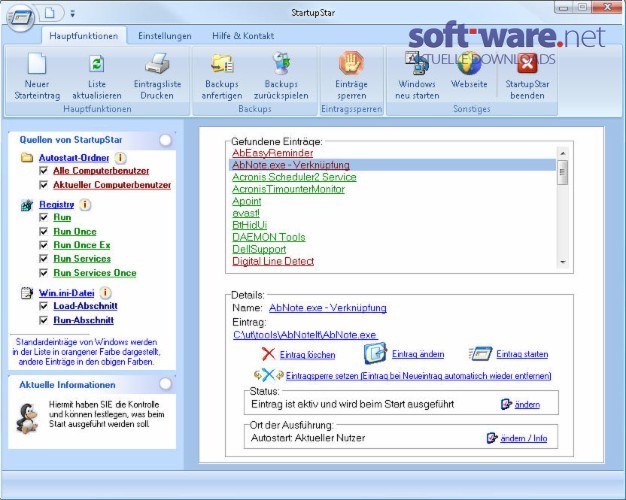The width and height of the screenshot is (626, 500).
Task: Click entries list scrollbar down arrow
Action: click(x=563, y=262)
